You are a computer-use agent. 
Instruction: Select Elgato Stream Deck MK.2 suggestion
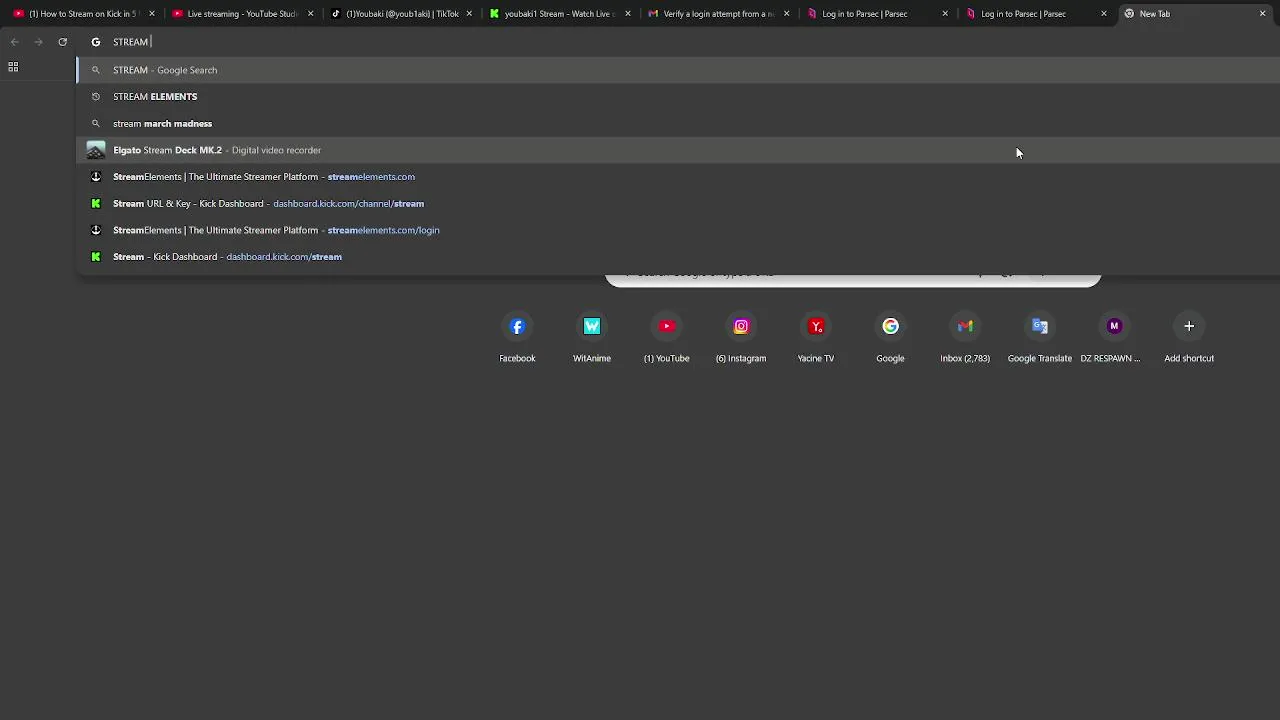click(678, 150)
